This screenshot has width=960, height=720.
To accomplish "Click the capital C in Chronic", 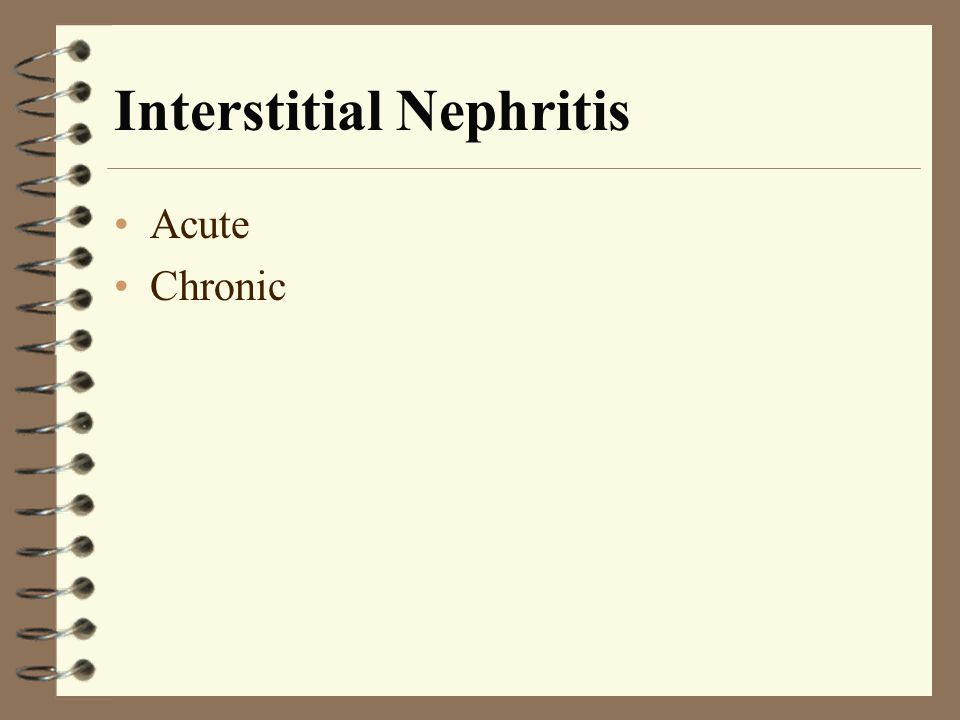I will point(163,286).
